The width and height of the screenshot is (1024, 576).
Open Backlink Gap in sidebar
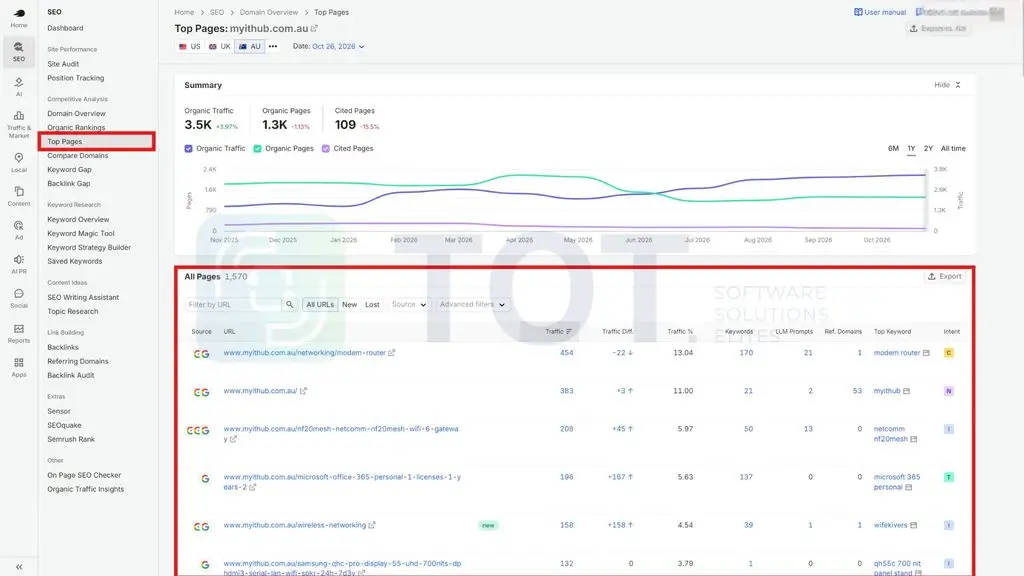(69, 184)
